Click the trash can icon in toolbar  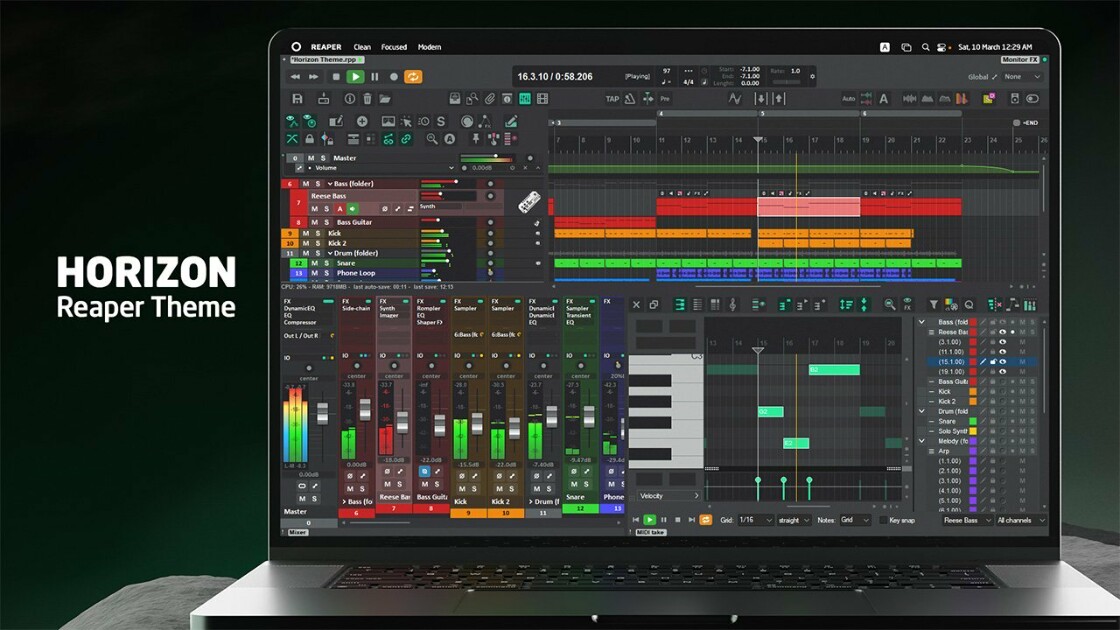[367, 99]
